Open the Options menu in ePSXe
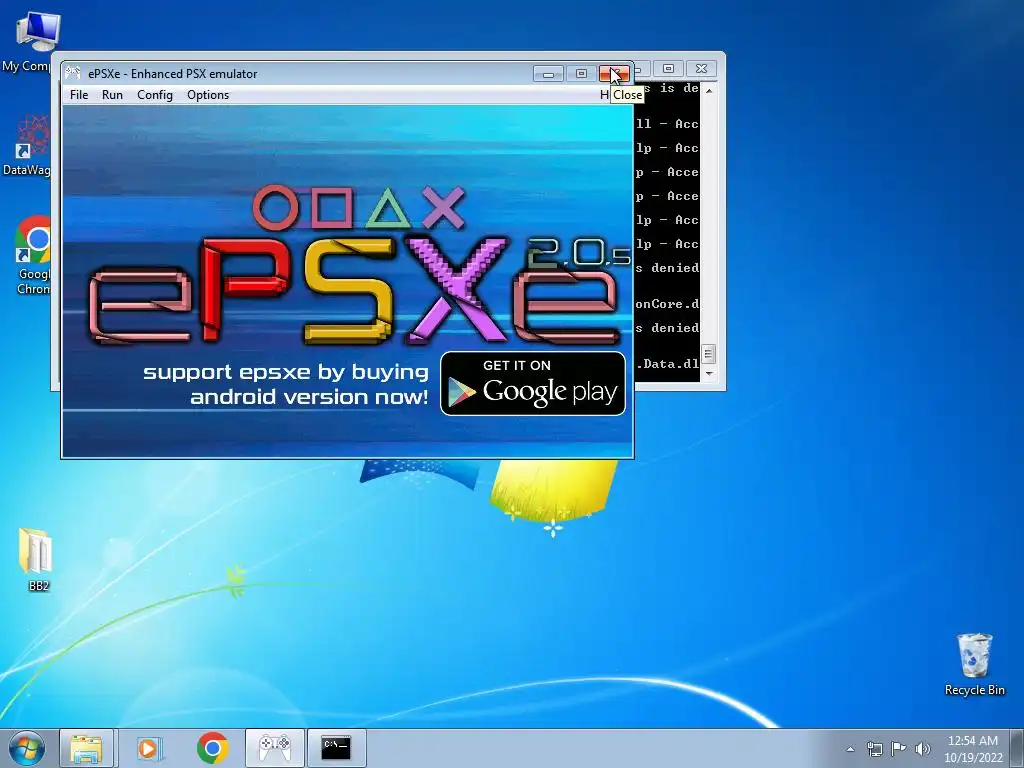 coord(208,95)
